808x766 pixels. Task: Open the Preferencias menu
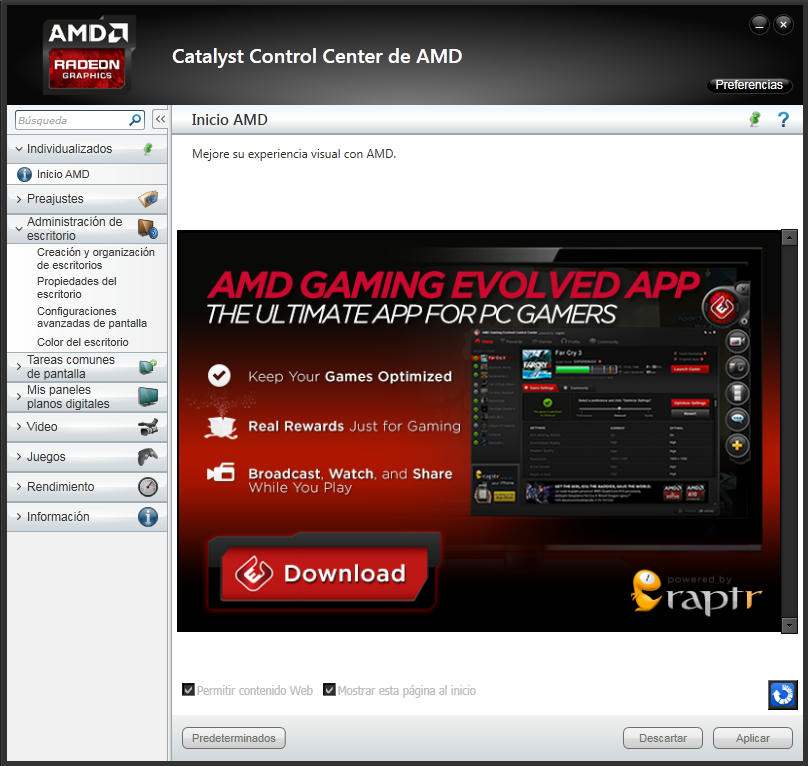coord(749,85)
